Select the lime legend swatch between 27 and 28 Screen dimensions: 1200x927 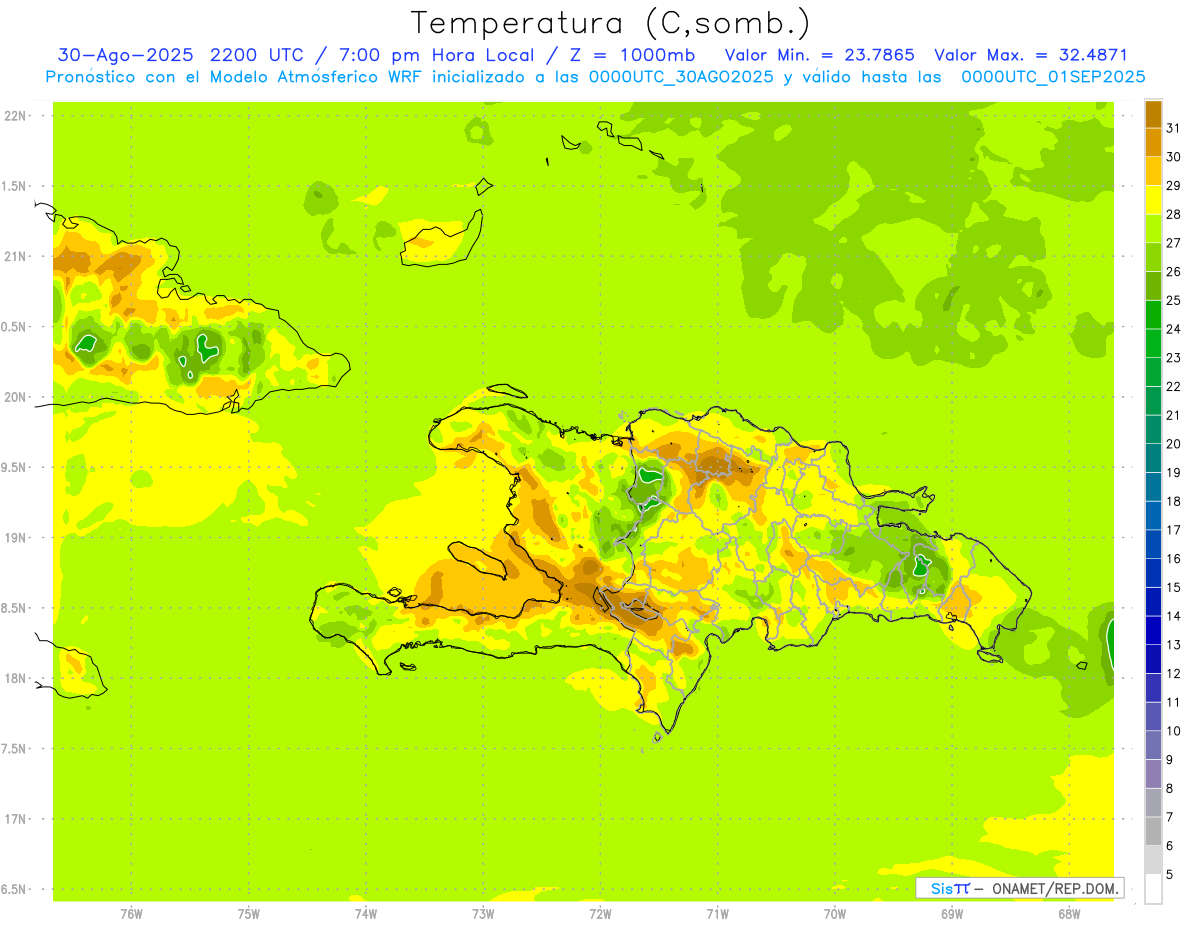[x=1153, y=228]
